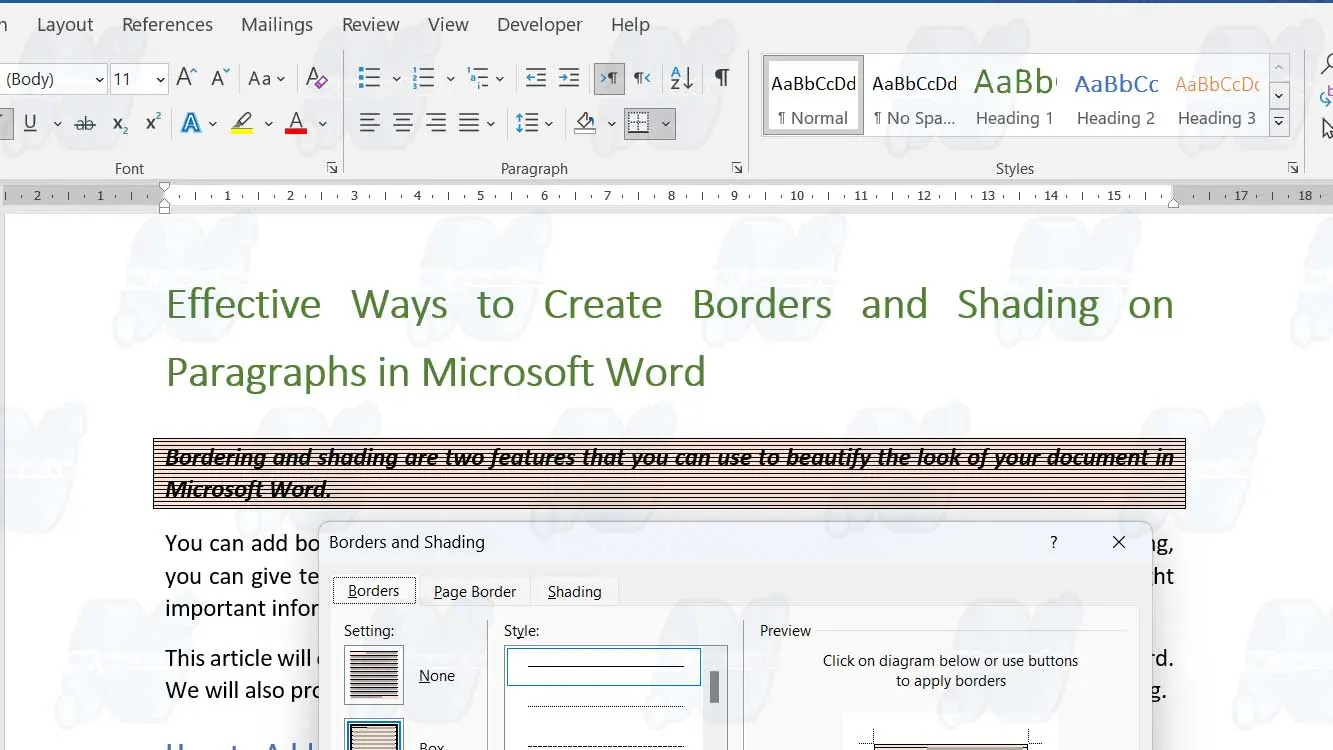The width and height of the screenshot is (1333, 750).
Task: Apply superscript formatting
Action: [x=153, y=124]
